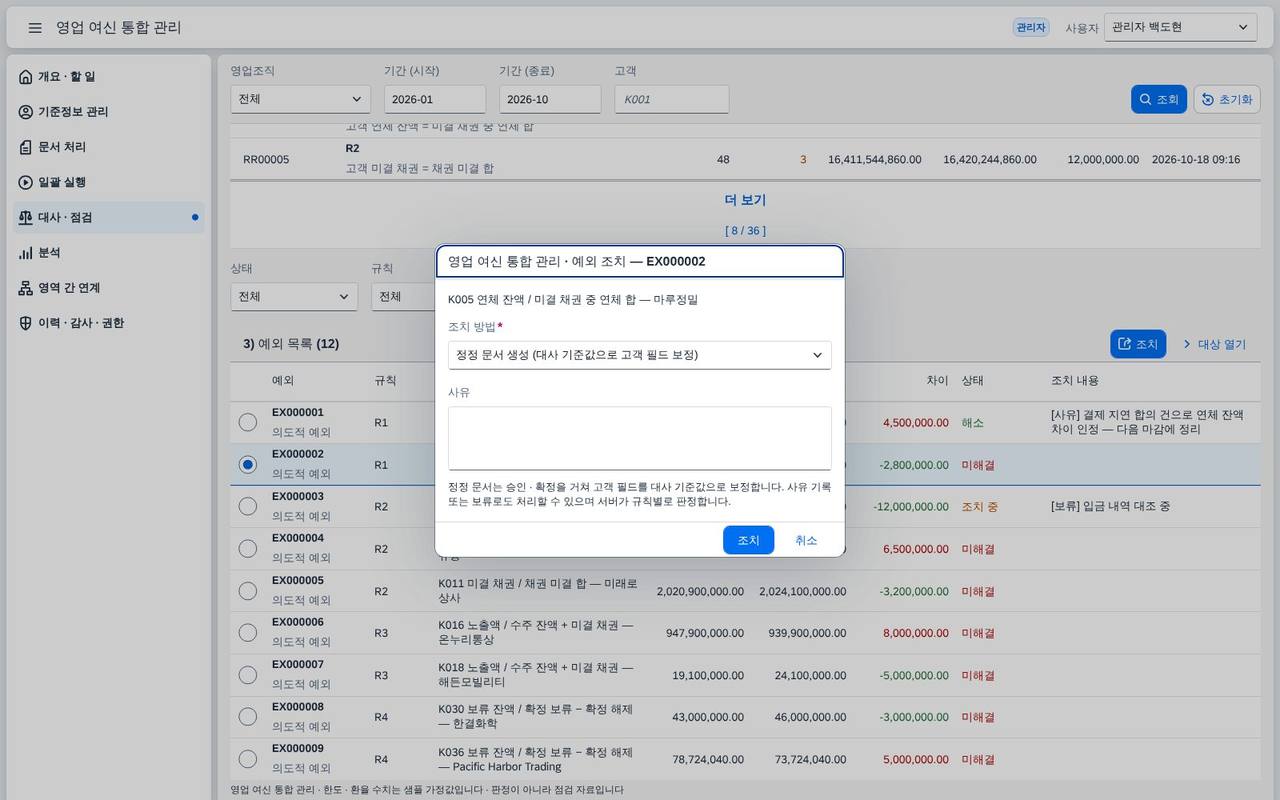
Task: Select radio button for EX000002
Action: (248, 464)
